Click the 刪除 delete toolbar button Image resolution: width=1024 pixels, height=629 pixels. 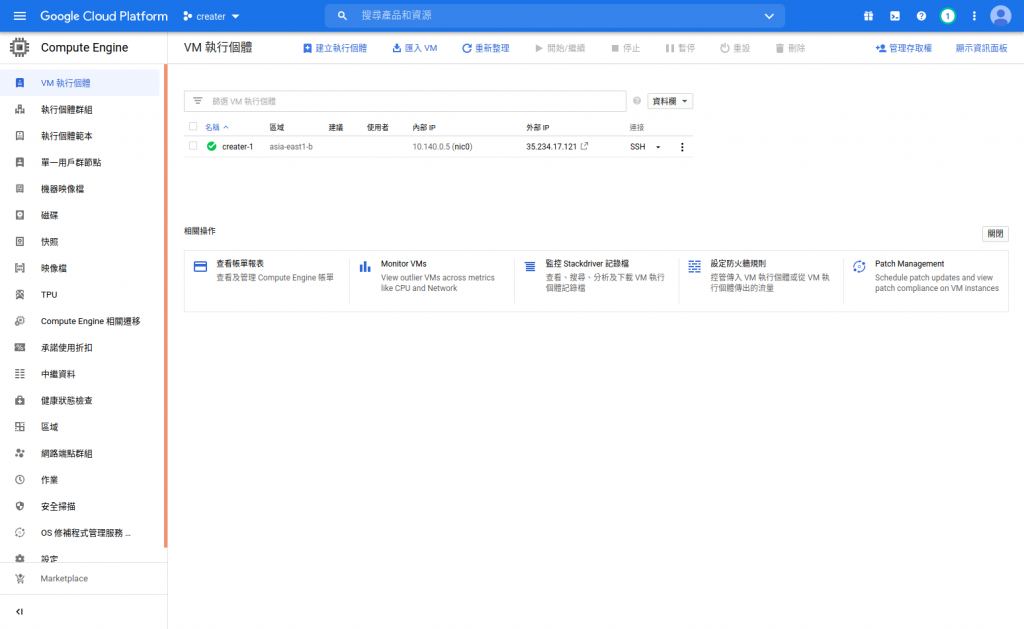click(790, 48)
